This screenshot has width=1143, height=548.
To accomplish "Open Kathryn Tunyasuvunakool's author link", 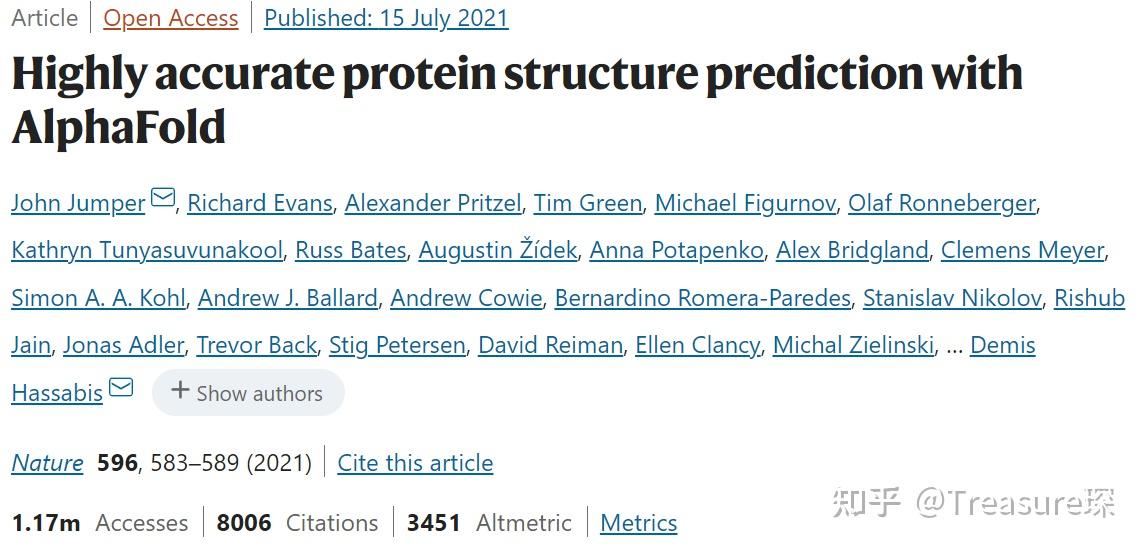I will (x=147, y=250).
